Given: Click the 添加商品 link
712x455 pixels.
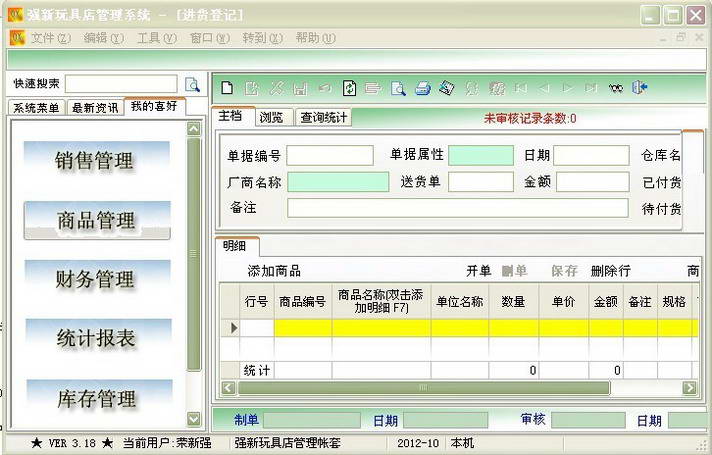Looking at the screenshot, I should [274, 271].
